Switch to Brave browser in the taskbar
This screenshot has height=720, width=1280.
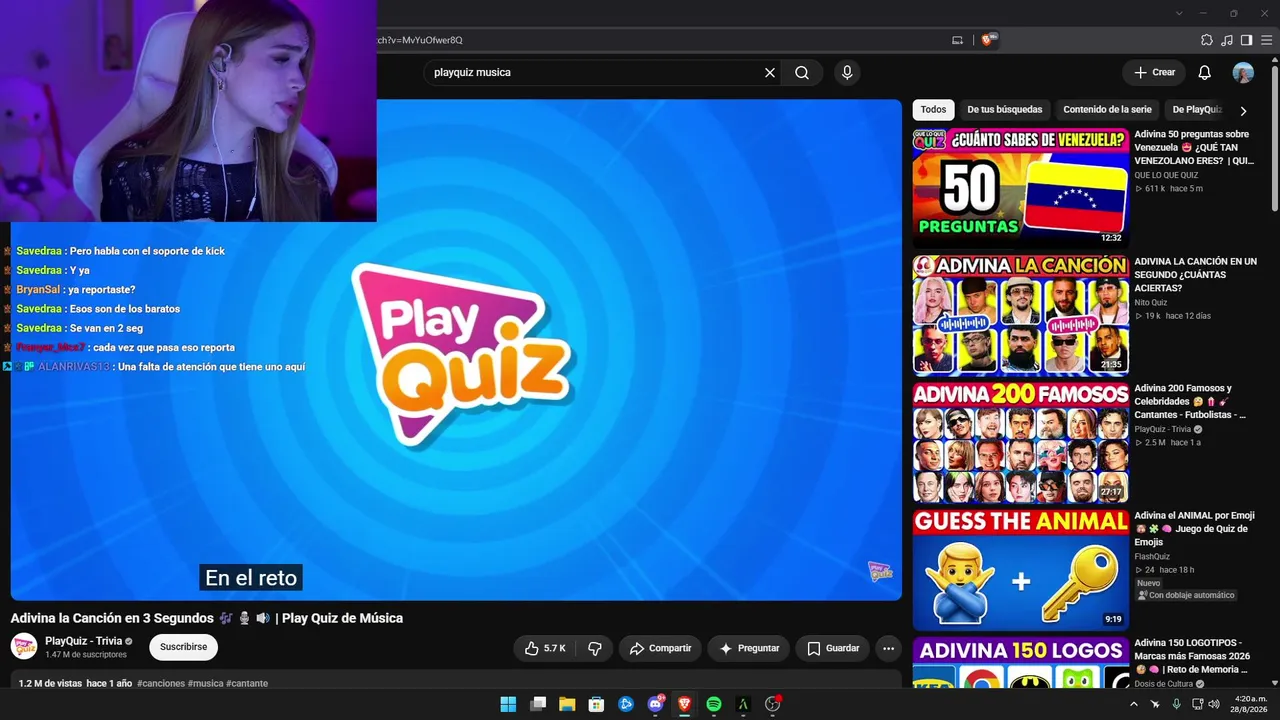(x=684, y=704)
